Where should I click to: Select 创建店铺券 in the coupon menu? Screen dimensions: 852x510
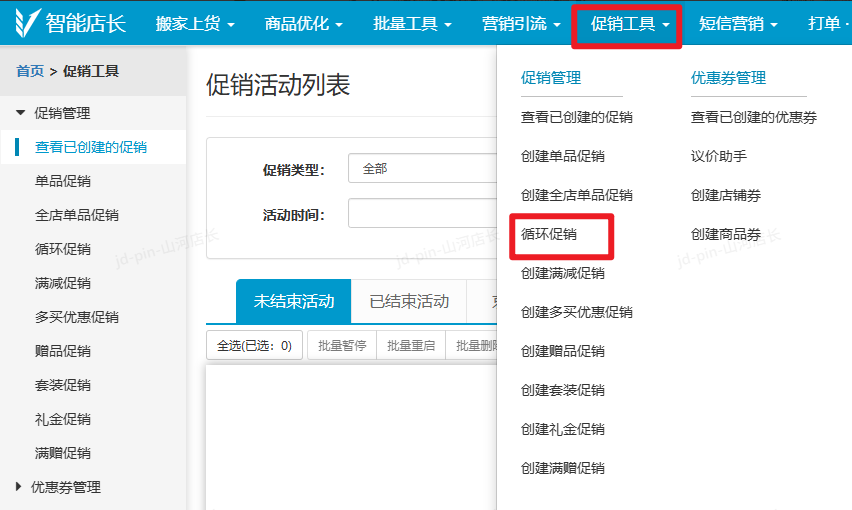725,195
